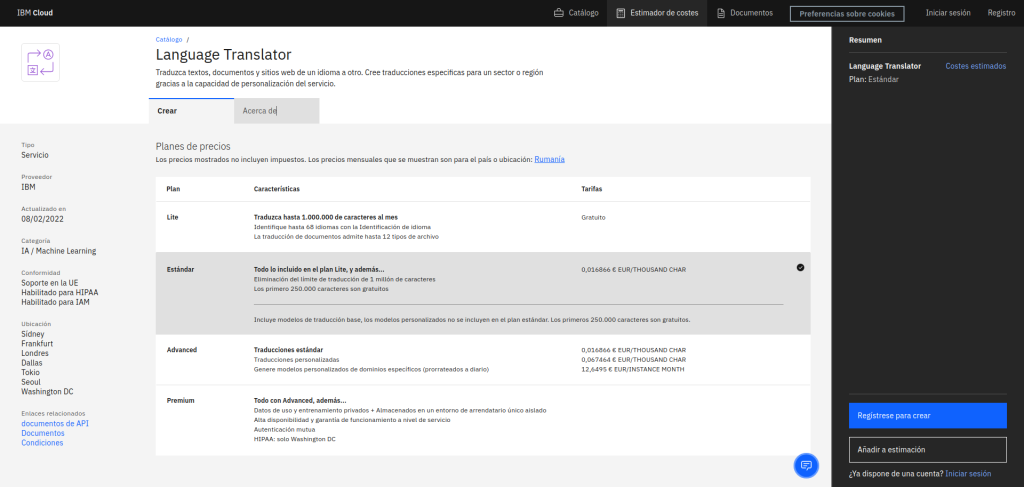
Task: Open the Condiciones link
Action: (42, 443)
